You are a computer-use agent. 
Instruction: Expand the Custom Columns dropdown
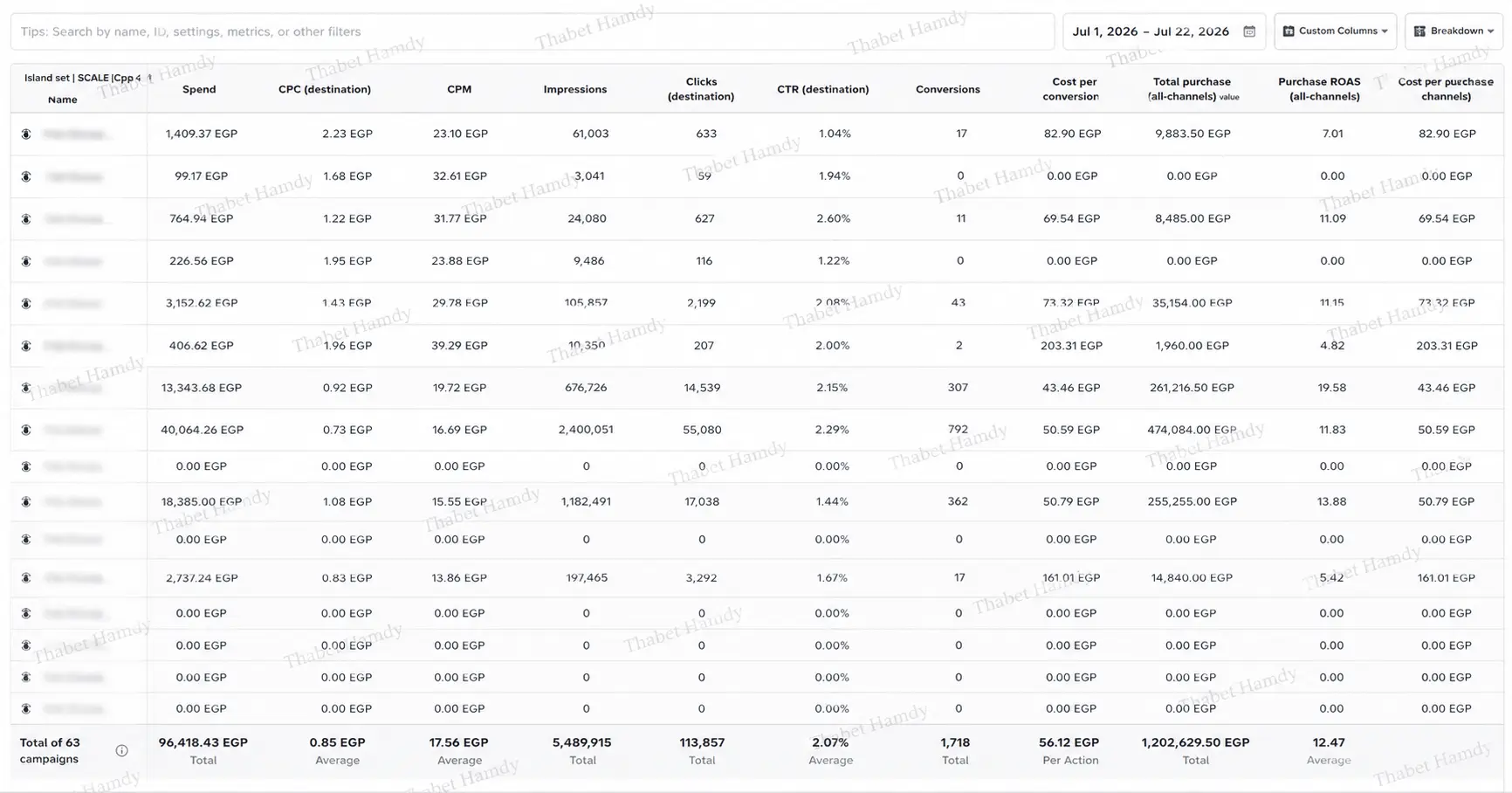[x=1335, y=31]
